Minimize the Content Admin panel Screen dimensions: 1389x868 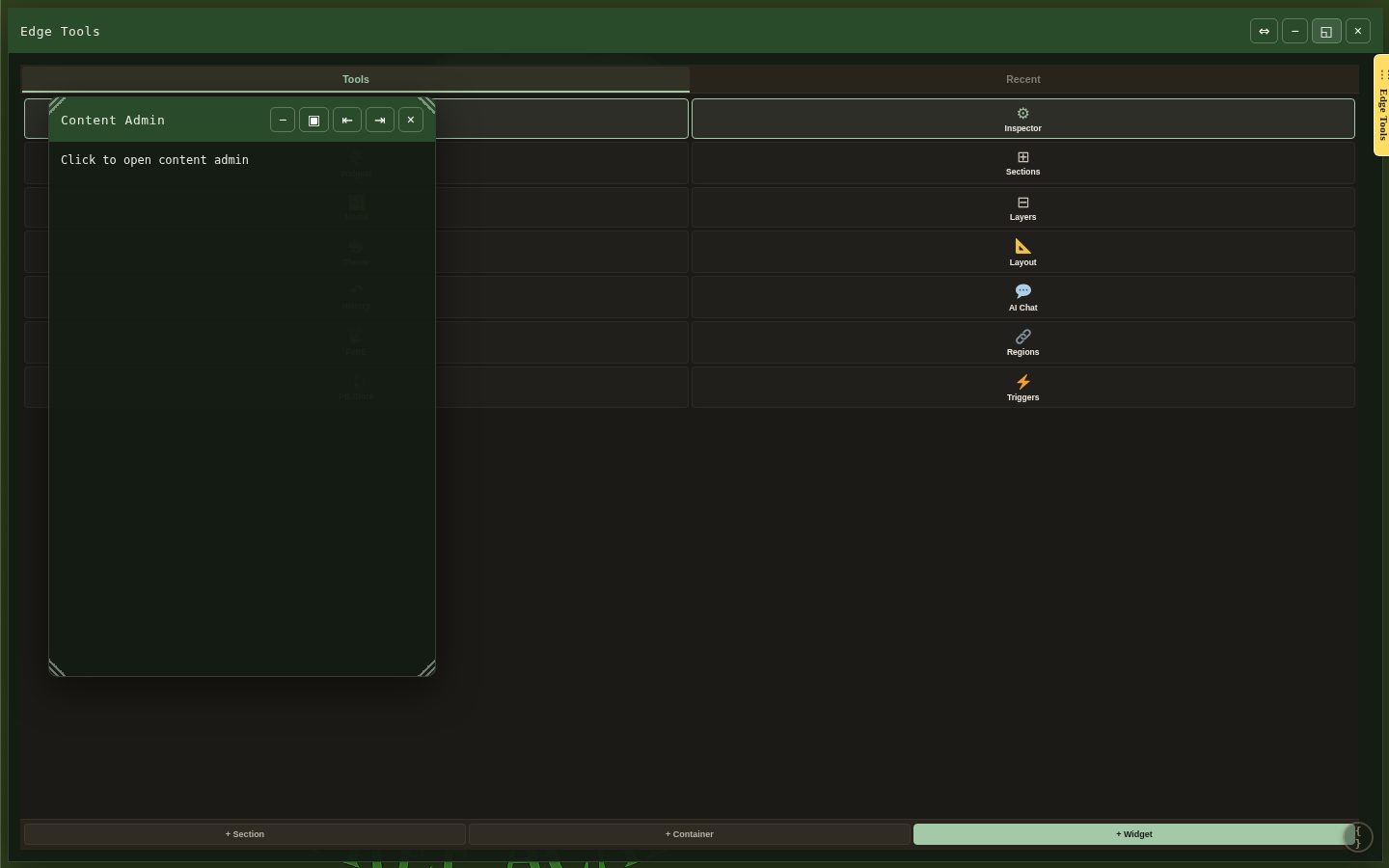click(x=283, y=120)
